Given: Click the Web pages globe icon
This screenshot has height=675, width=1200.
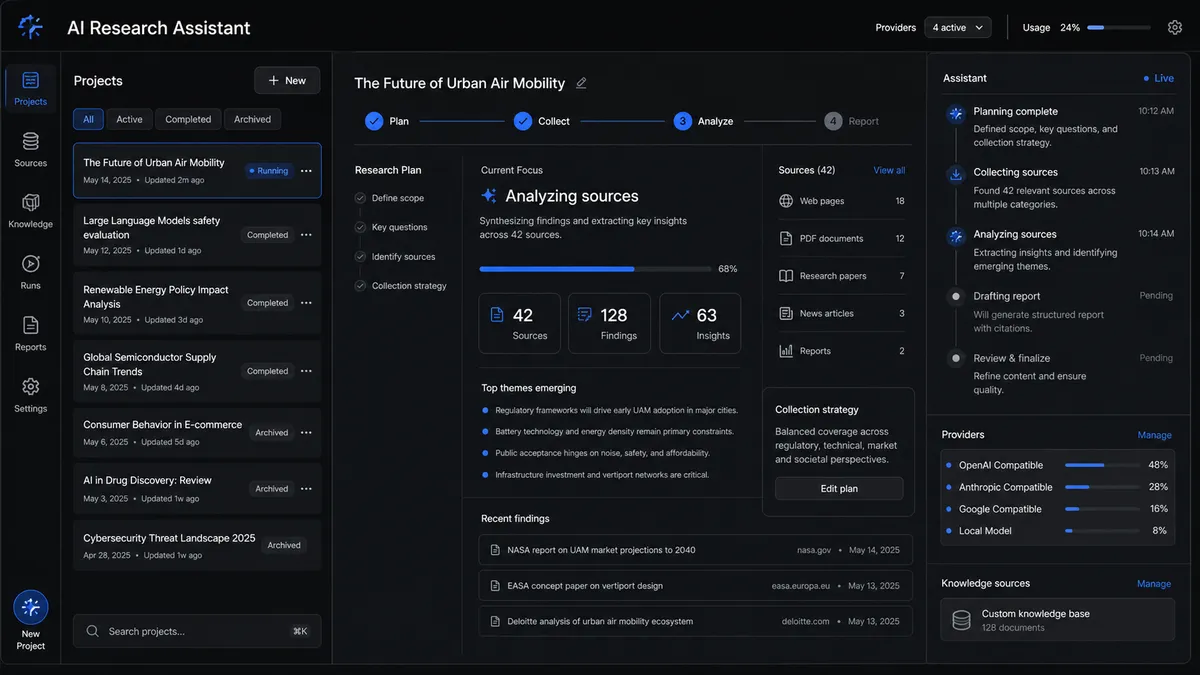Looking at the screenshot, I should 786,201.
